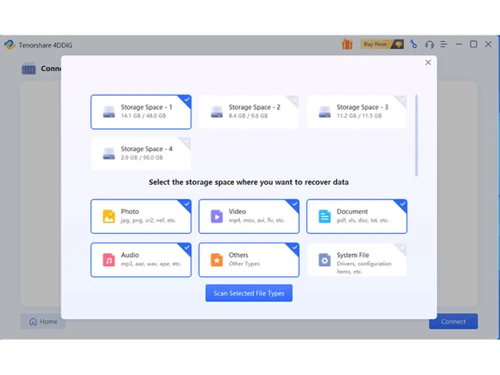Viewport: 500px width, 375px height.
Task: Click the storage list vertical scrollbar
Action: 416,135
